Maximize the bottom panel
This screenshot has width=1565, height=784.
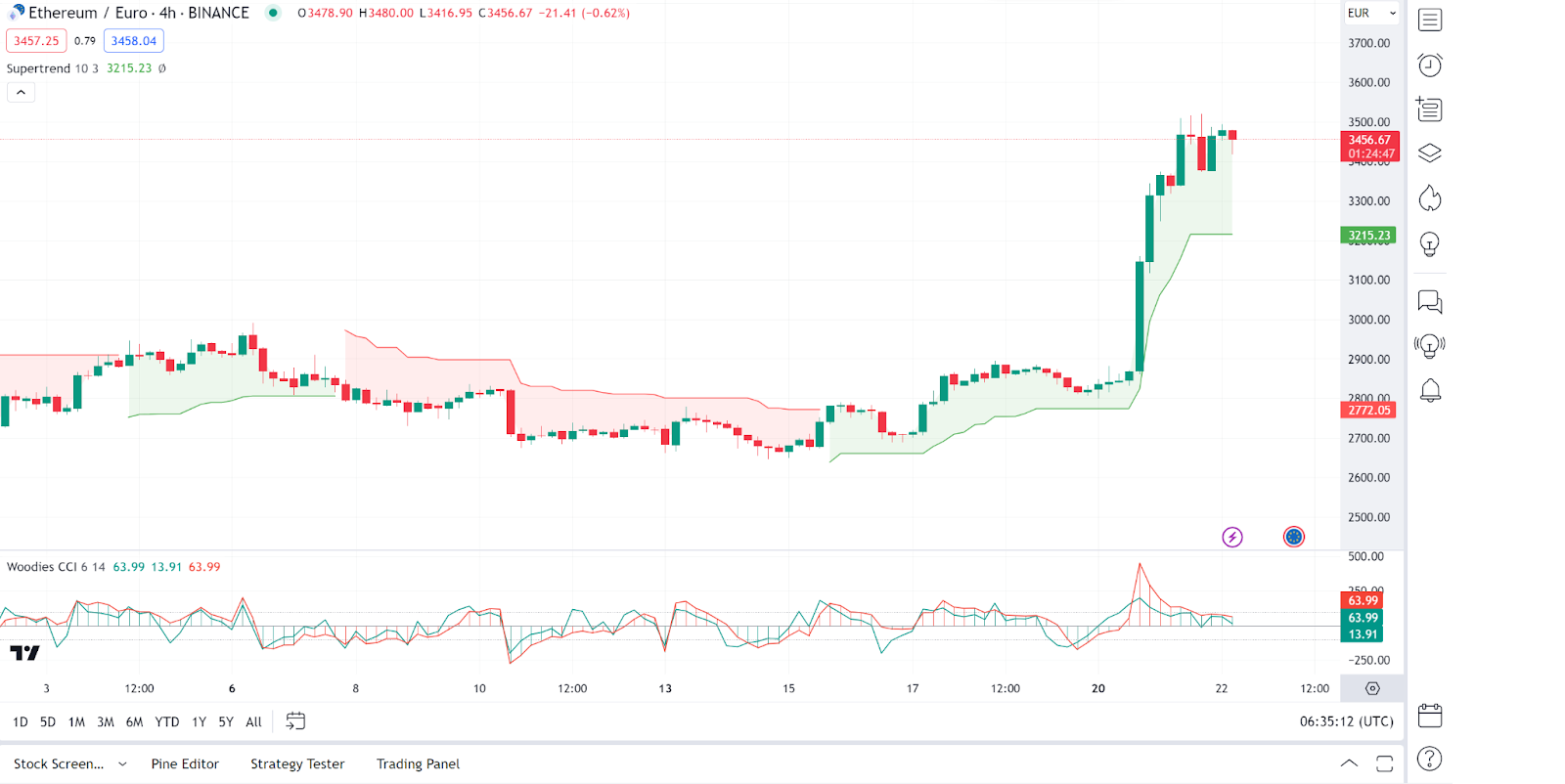click(1384, 764)
